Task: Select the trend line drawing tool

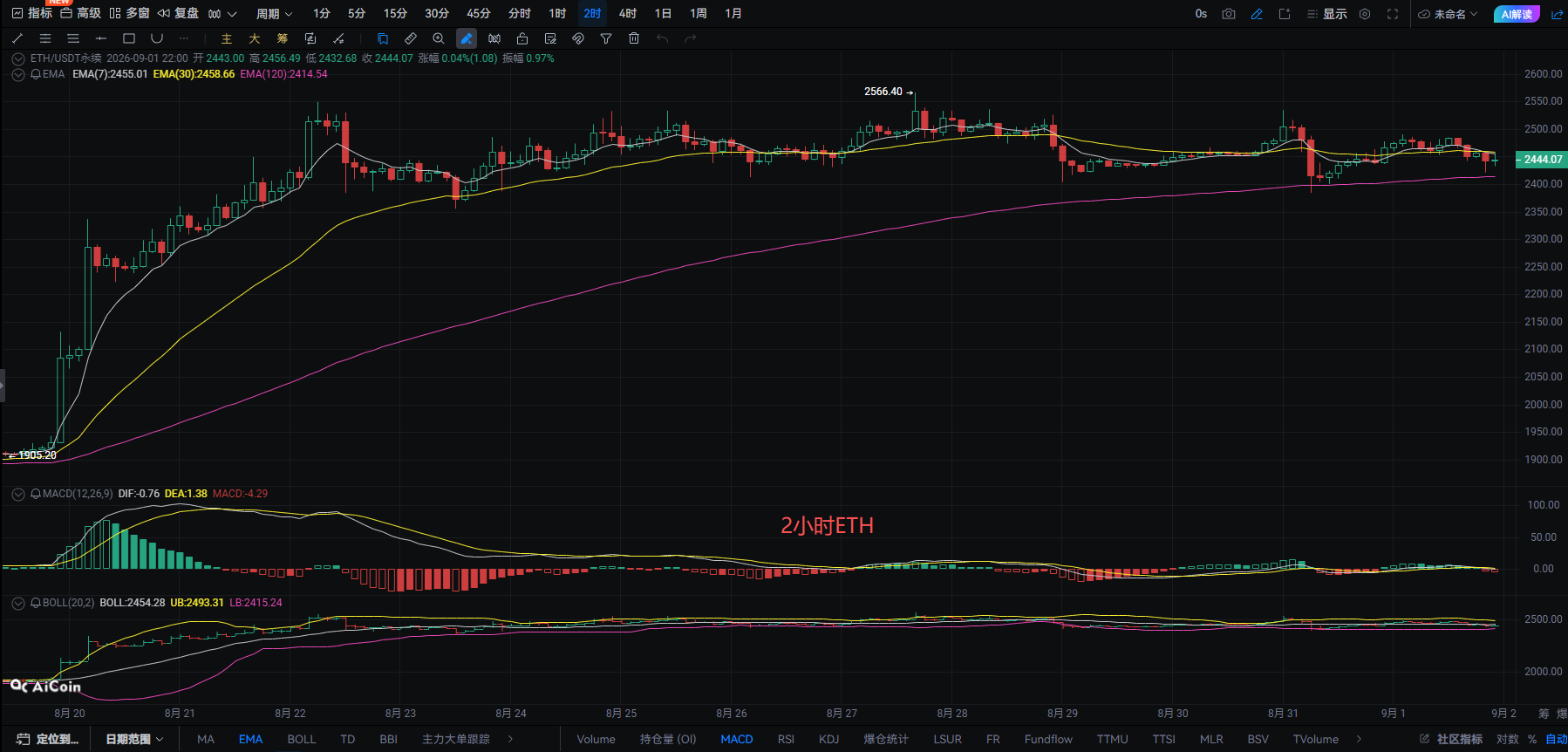Action: [17, 38]
